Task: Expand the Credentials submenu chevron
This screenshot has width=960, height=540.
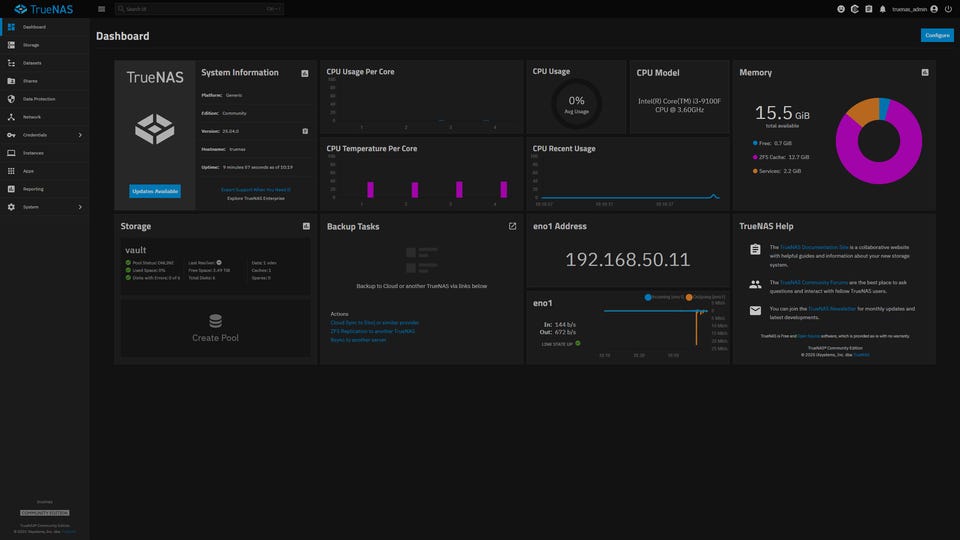Action: tap(80, 135)
